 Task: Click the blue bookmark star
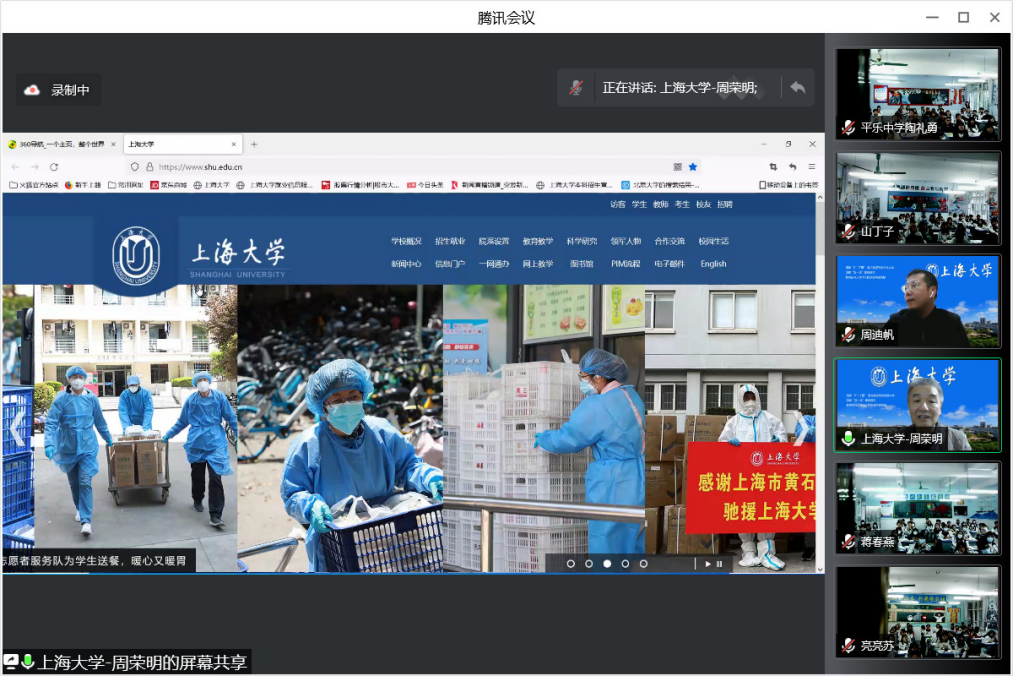click(693, 167)
